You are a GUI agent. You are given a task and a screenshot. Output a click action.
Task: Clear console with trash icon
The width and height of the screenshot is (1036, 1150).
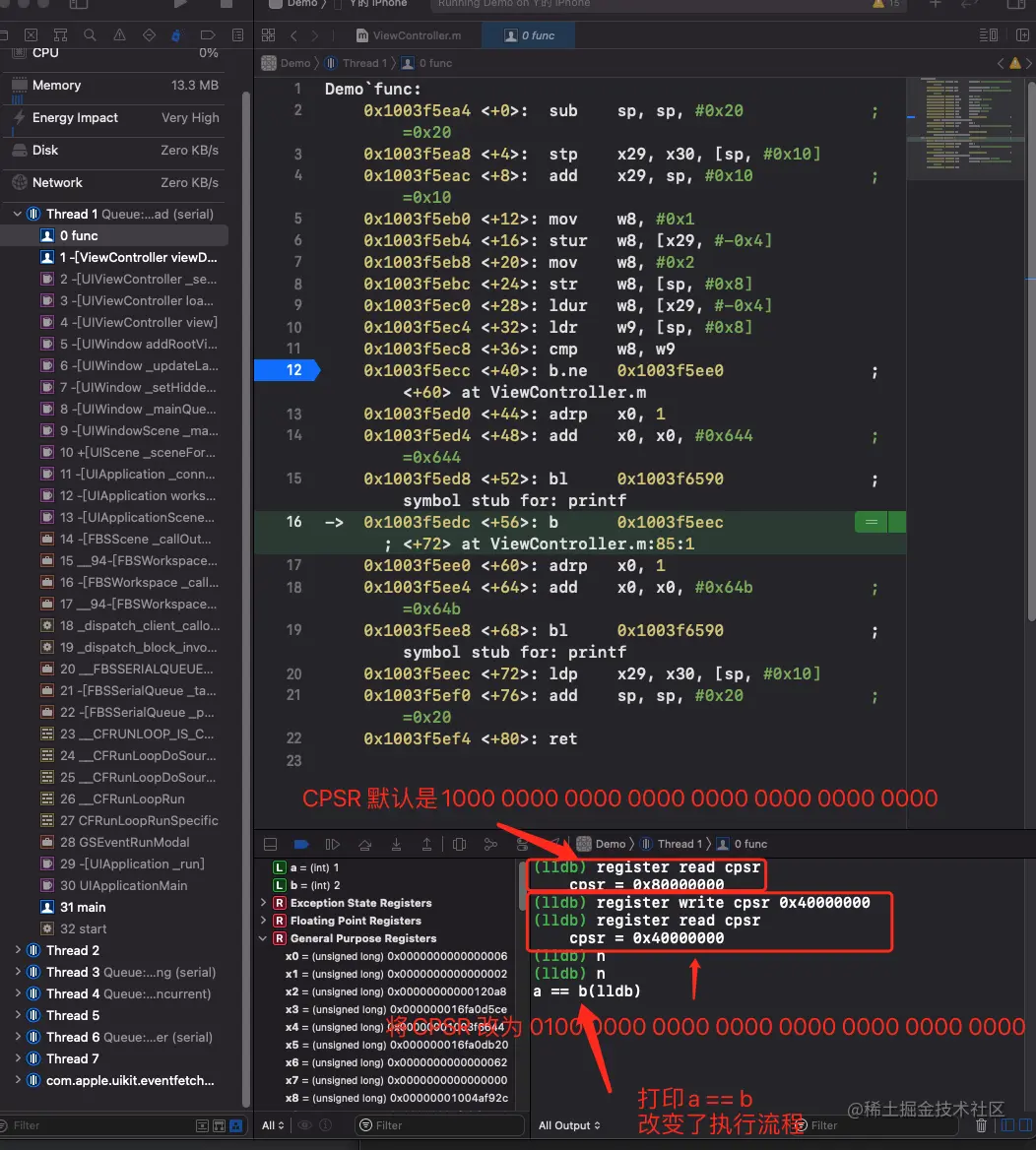[981, 1125]
